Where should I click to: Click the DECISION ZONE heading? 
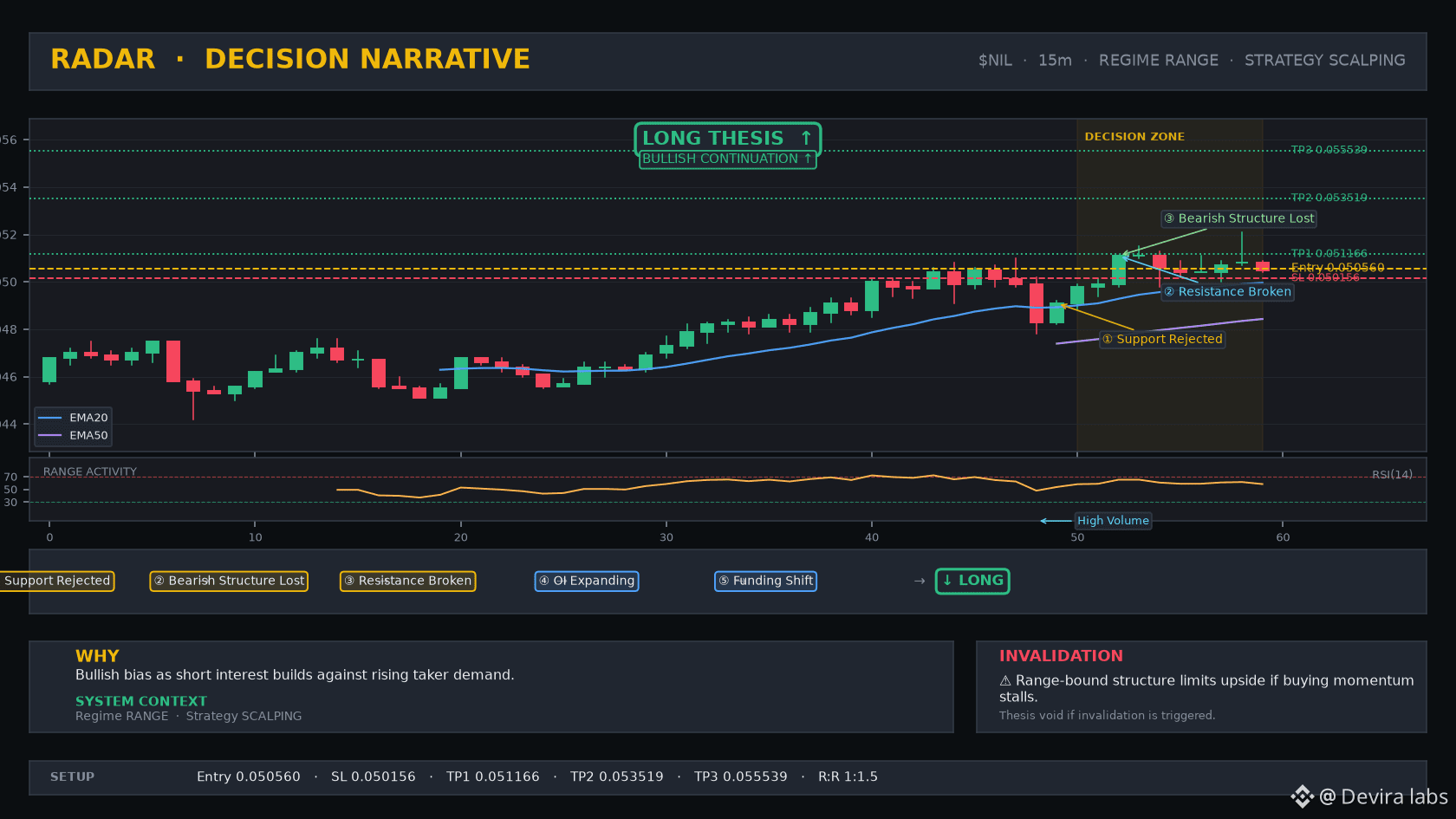(x=1134, y=137)
